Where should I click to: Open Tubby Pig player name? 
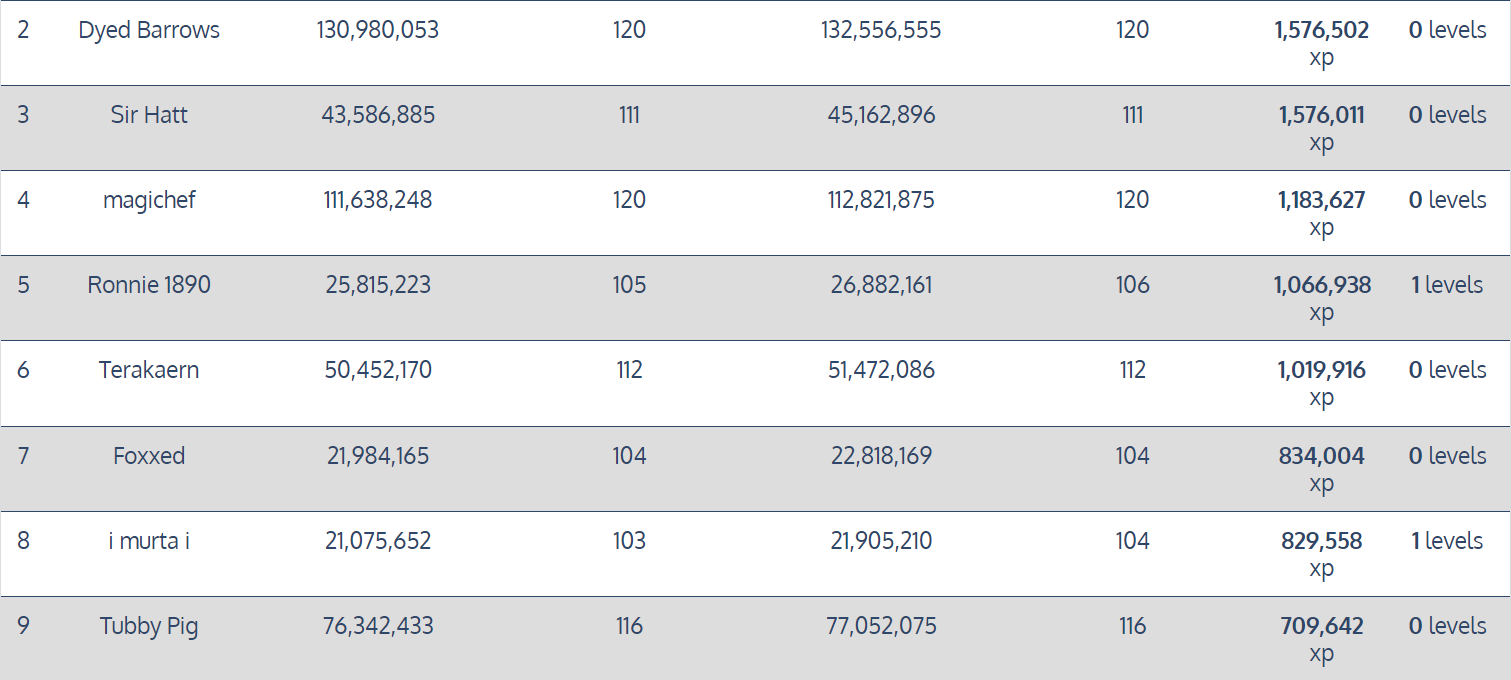[149, 626]
